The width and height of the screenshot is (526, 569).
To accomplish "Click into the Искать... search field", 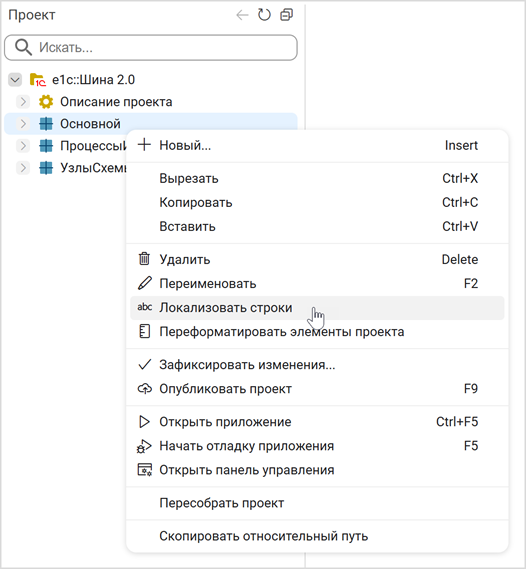I will (151, 48).
